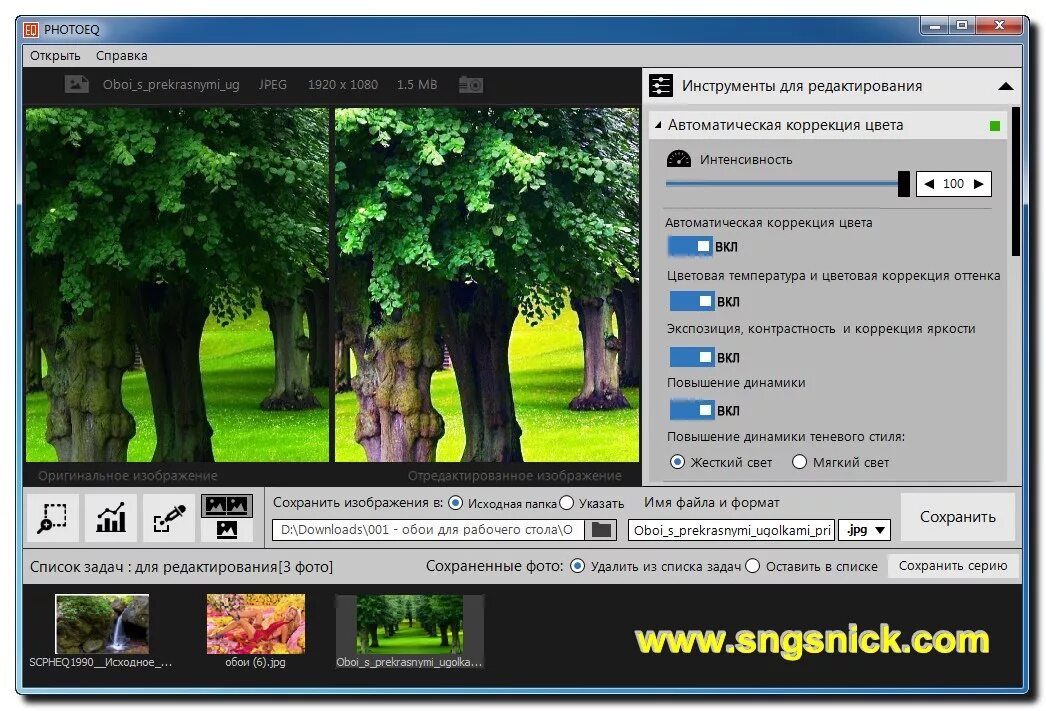This screenshot has width=1046, height=711.
Task: Collapse Автоматическая коррекция цвета section
Action: click(x=658, y=125)
